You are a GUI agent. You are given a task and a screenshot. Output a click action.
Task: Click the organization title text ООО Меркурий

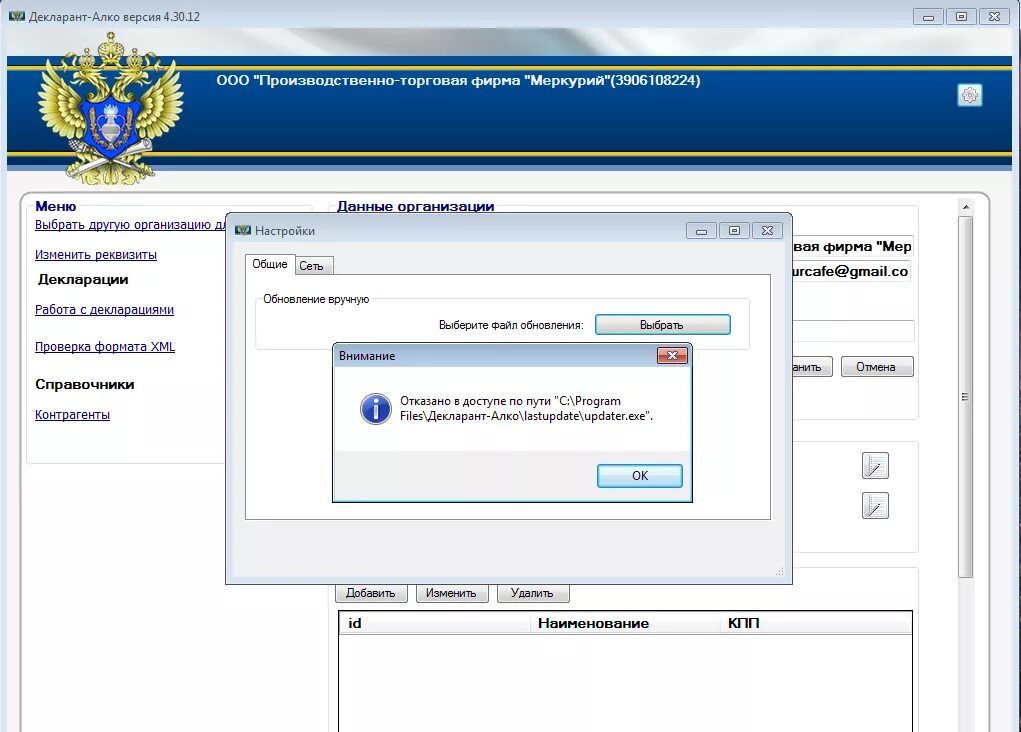click(x=458, y=80)
